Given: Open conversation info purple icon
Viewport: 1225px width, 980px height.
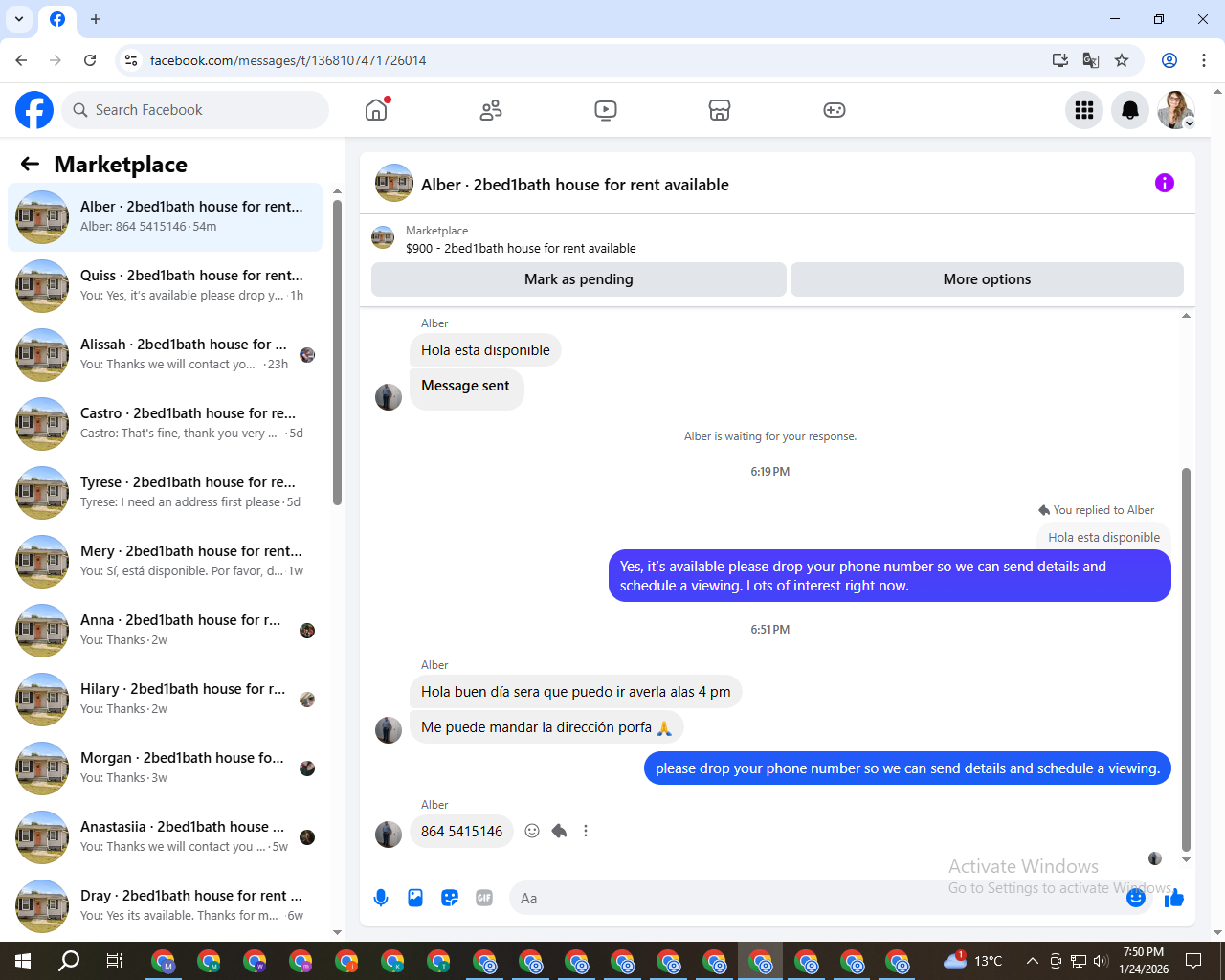Looking at the screenshot, I should pos(1165,183).
